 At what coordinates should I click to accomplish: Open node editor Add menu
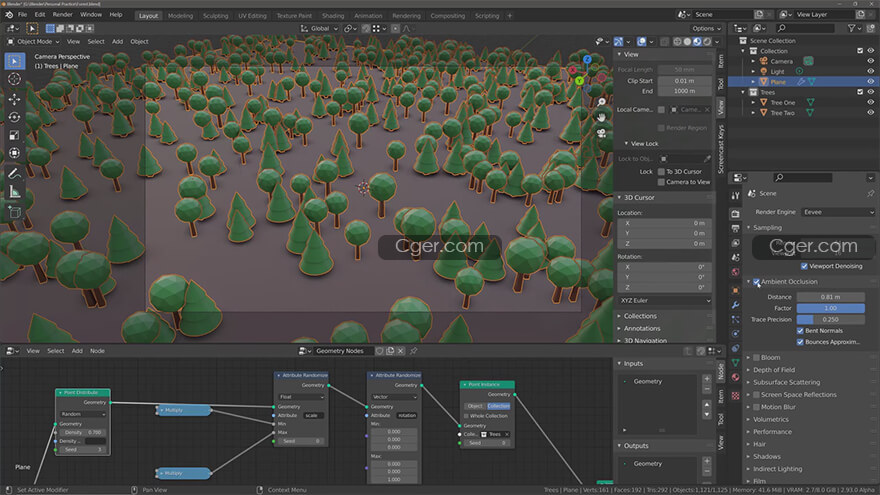click(x=77, y=351)
